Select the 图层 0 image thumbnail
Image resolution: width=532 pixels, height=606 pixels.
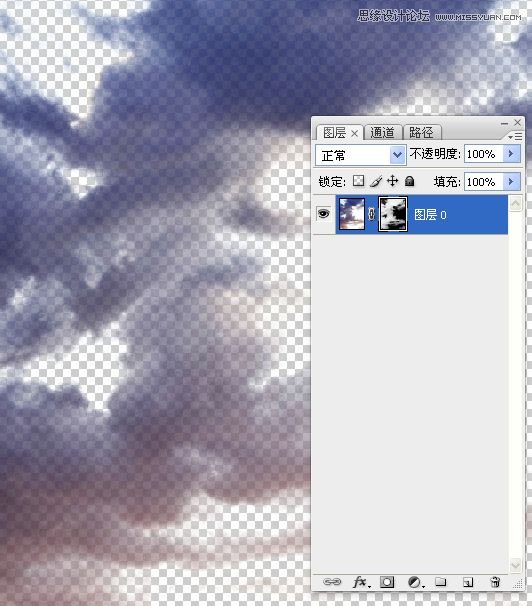(x=352, y=214)
